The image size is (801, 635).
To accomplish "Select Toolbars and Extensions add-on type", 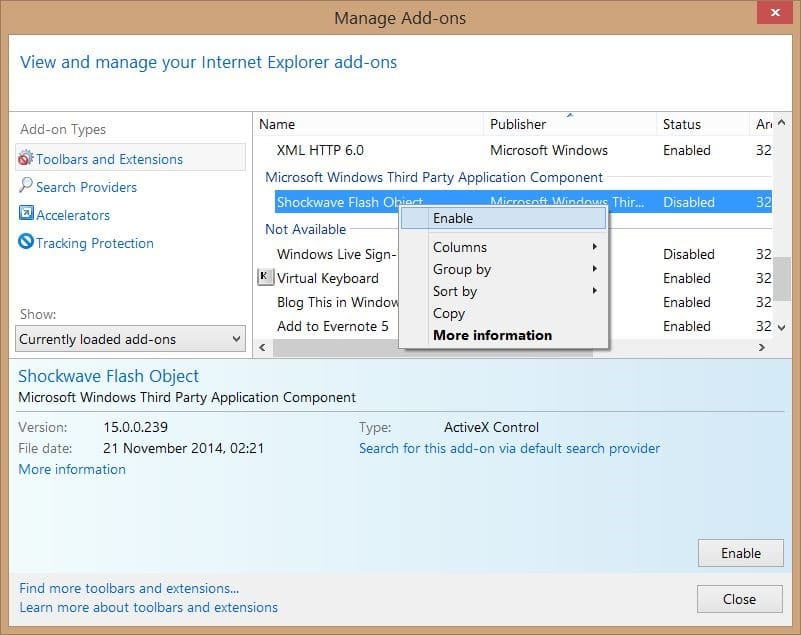I will pos(131,159).
